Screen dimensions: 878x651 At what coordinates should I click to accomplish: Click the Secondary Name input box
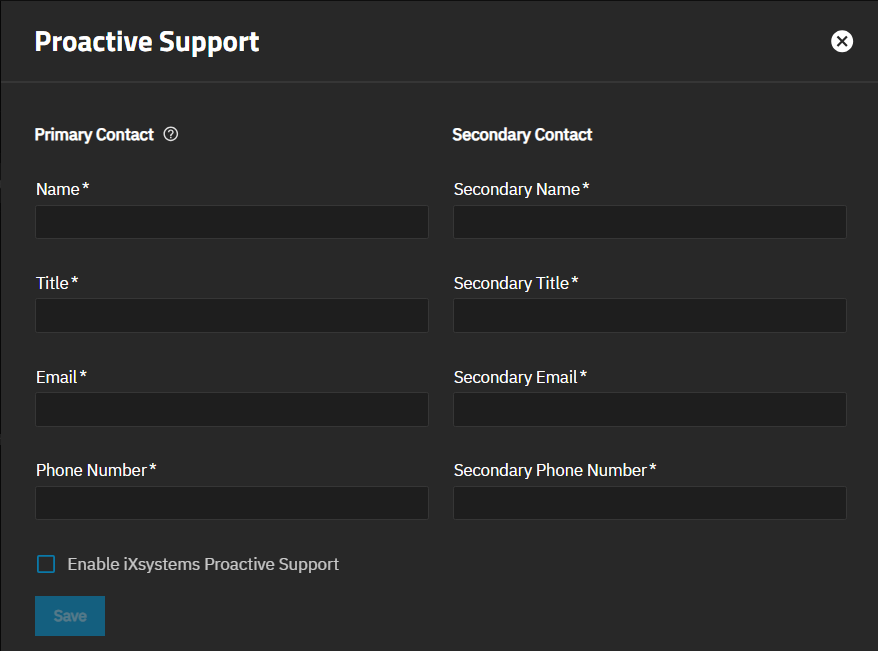coord(649,222)
